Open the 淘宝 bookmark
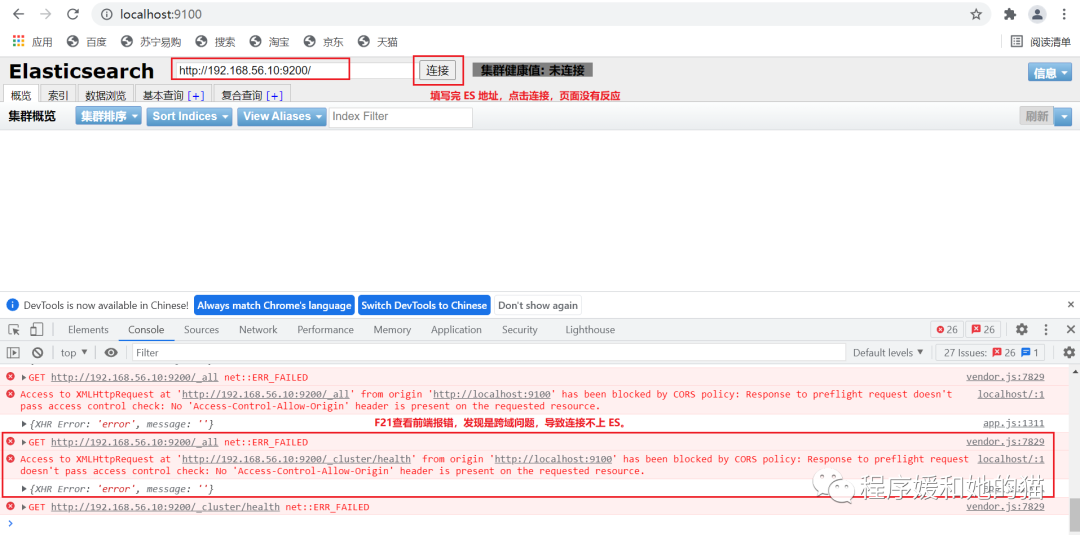 (x=270, y=42)
